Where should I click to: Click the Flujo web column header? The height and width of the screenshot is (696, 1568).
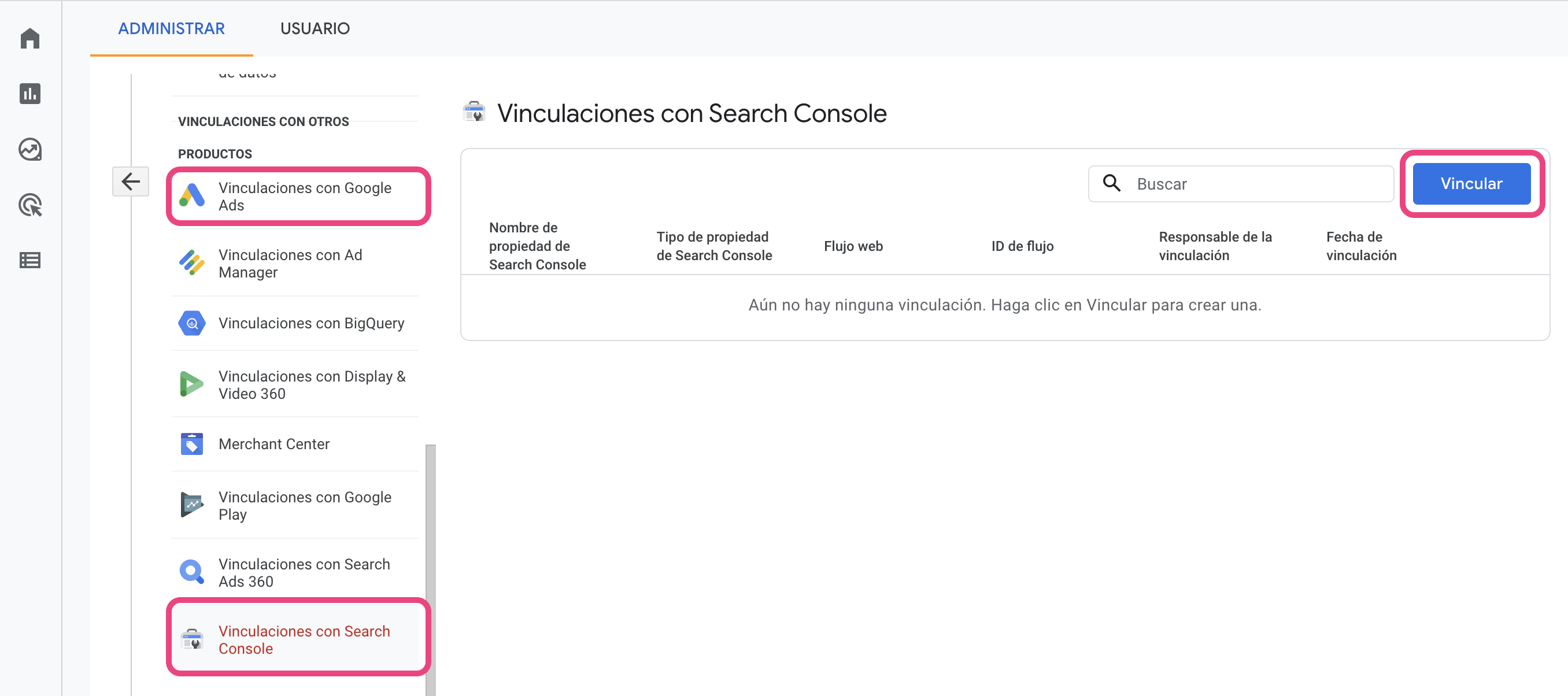[853, 246]
